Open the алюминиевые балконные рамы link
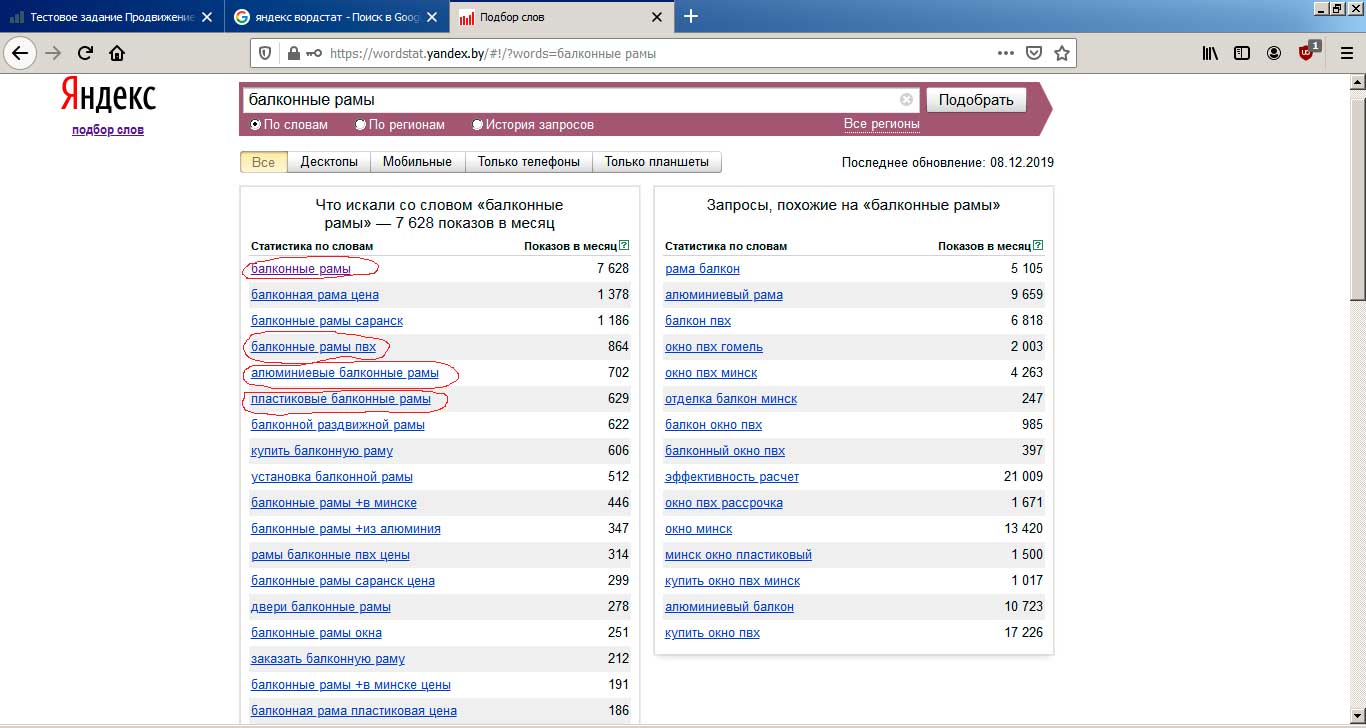 click(344, 373)
